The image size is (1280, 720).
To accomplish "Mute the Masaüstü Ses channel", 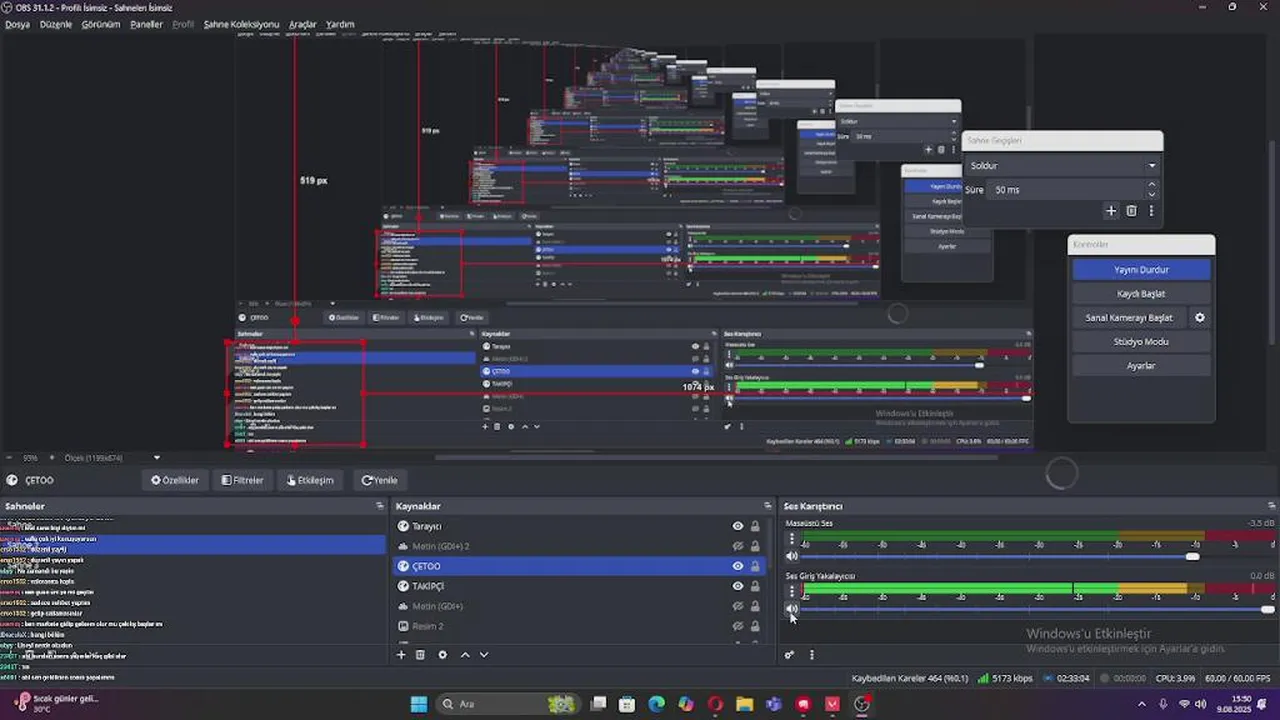I will click(x=792, y=556).
